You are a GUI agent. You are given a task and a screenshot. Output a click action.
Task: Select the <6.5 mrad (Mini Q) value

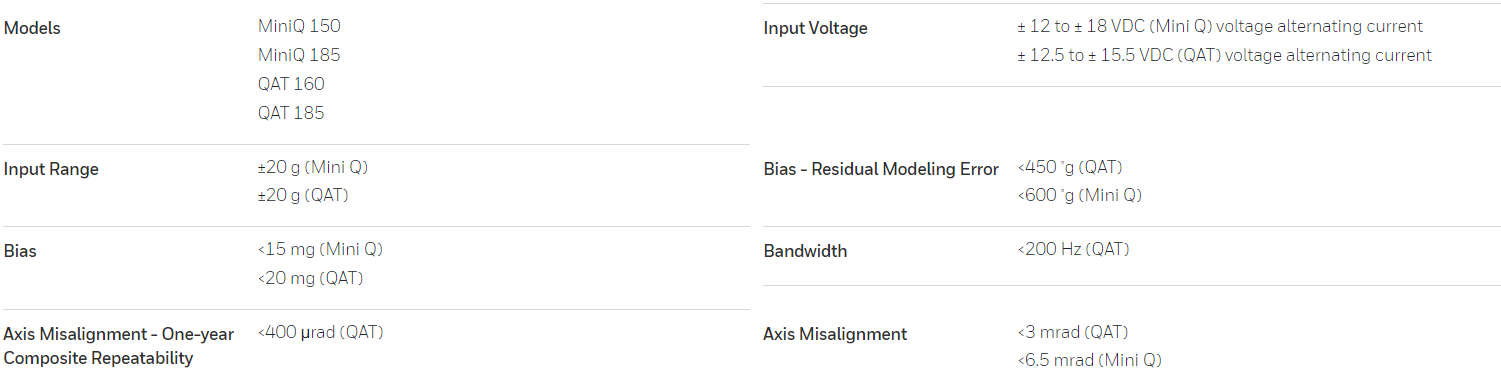(x=1089, y=360)
